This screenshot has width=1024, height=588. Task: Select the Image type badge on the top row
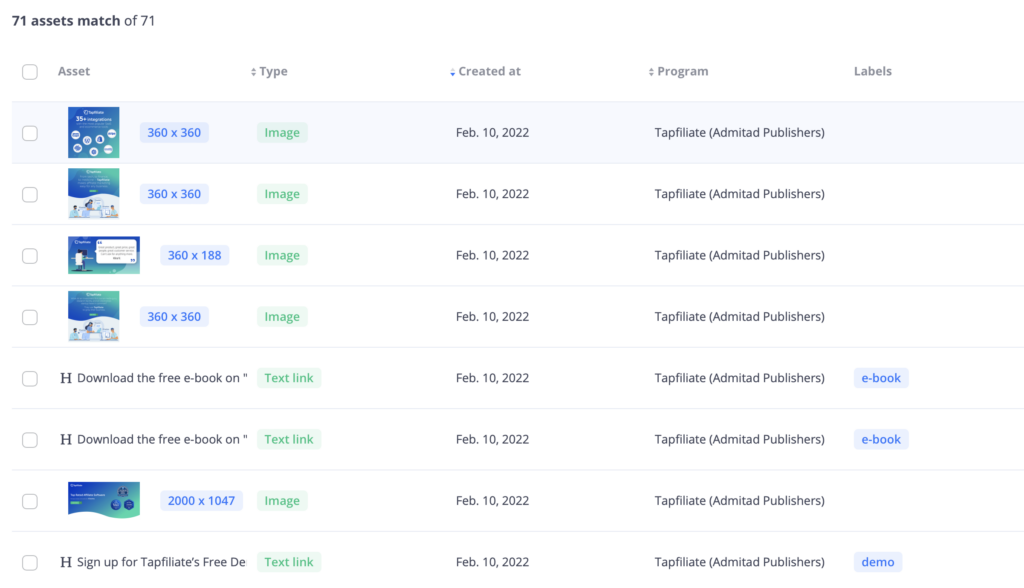pos(281,132)
